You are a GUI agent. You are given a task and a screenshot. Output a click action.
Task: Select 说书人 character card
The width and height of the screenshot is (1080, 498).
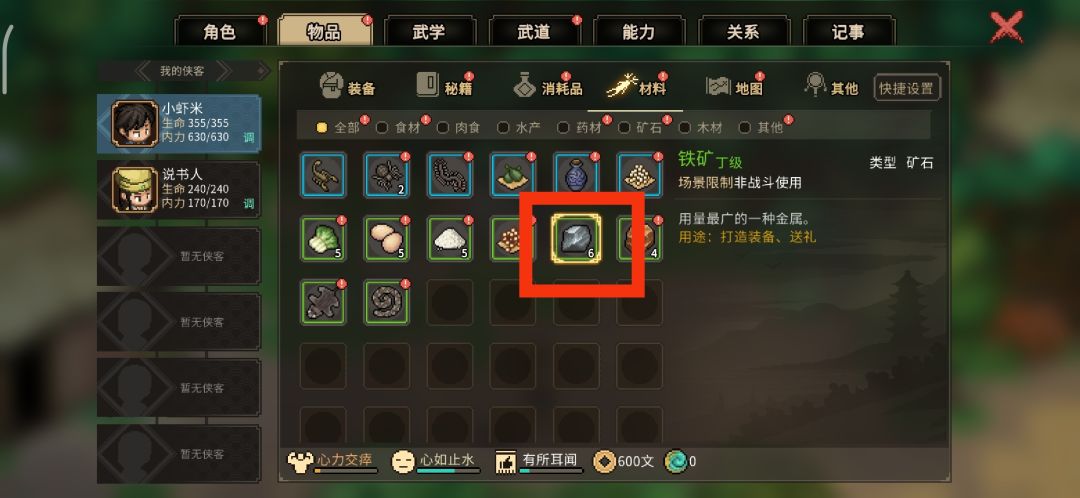point(179,189)
